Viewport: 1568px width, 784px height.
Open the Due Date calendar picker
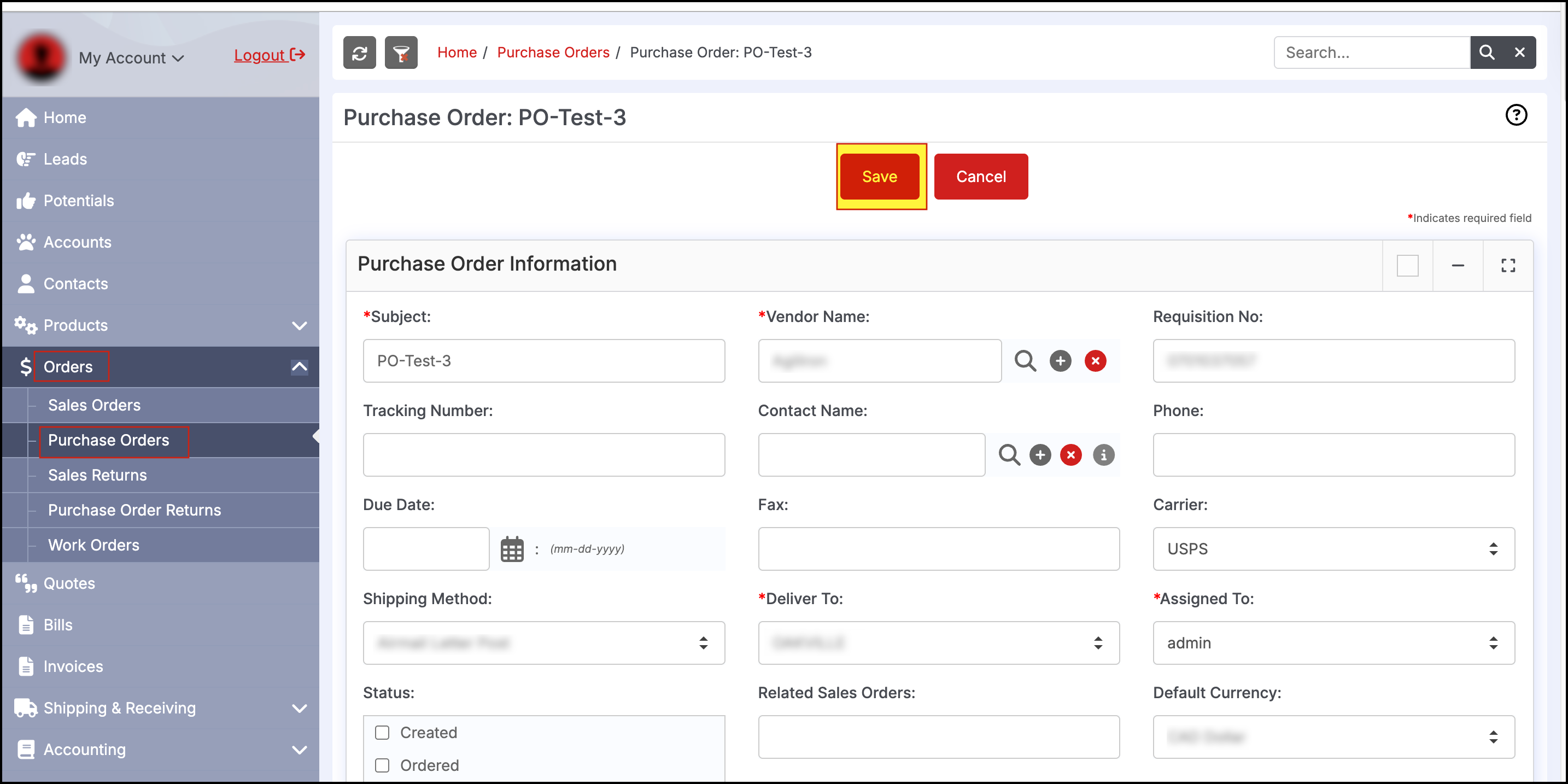tap(512, 549)
